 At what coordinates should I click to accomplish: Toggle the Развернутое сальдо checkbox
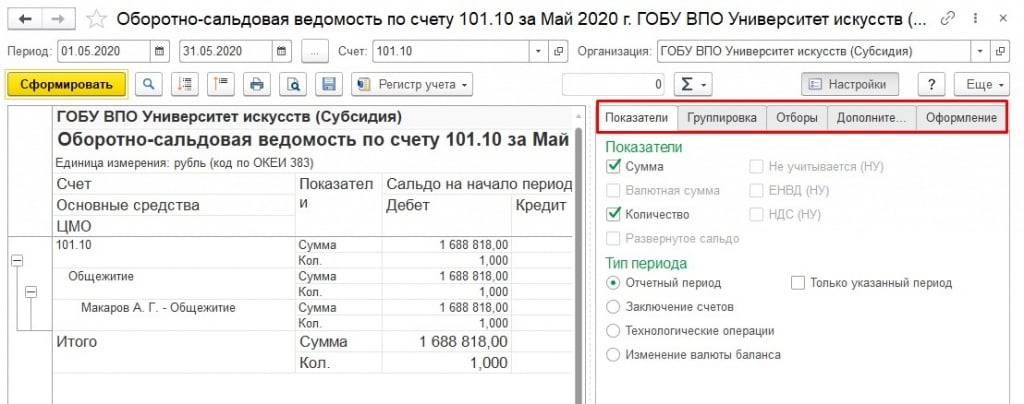tap(613, 238)
